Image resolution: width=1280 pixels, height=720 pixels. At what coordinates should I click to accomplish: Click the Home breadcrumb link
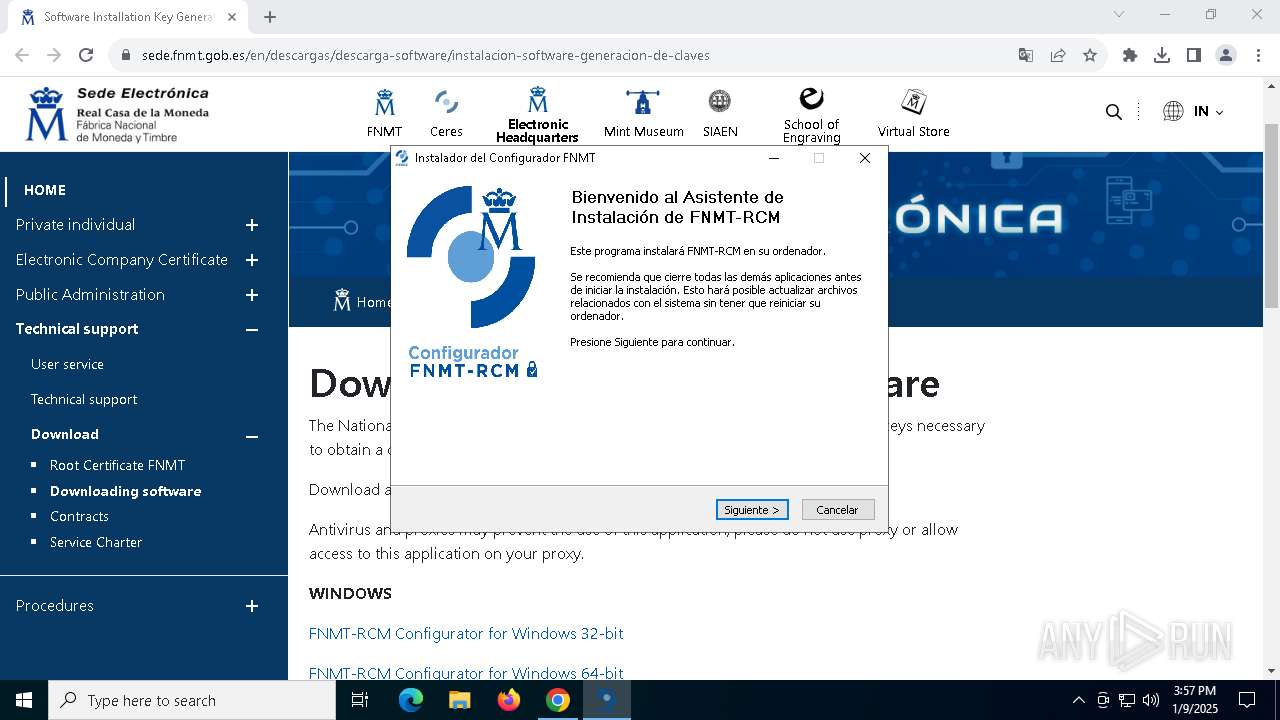click(x=373, y=302)
